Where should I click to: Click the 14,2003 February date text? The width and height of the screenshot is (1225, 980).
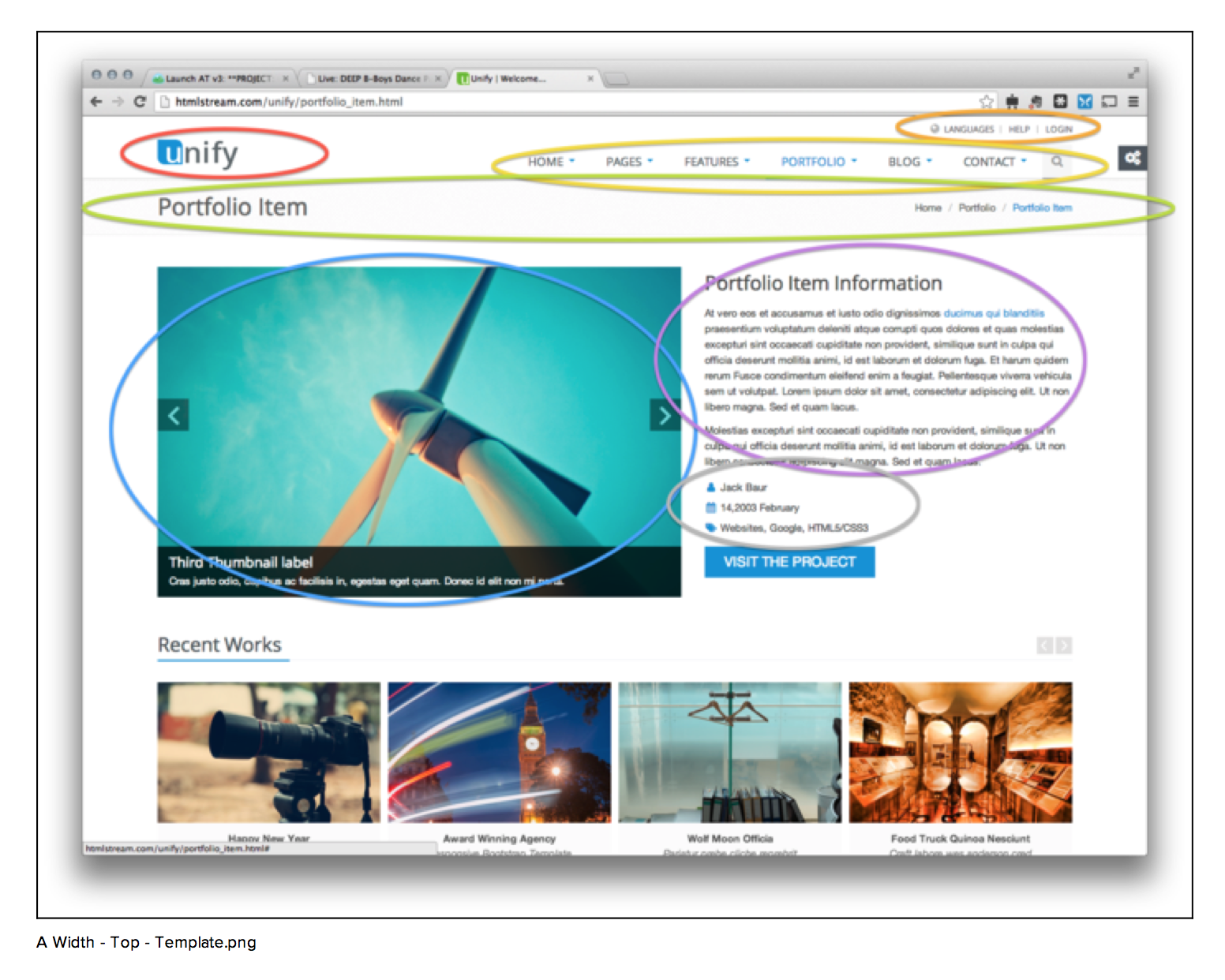pyautogui.click(x=759, y=508)
